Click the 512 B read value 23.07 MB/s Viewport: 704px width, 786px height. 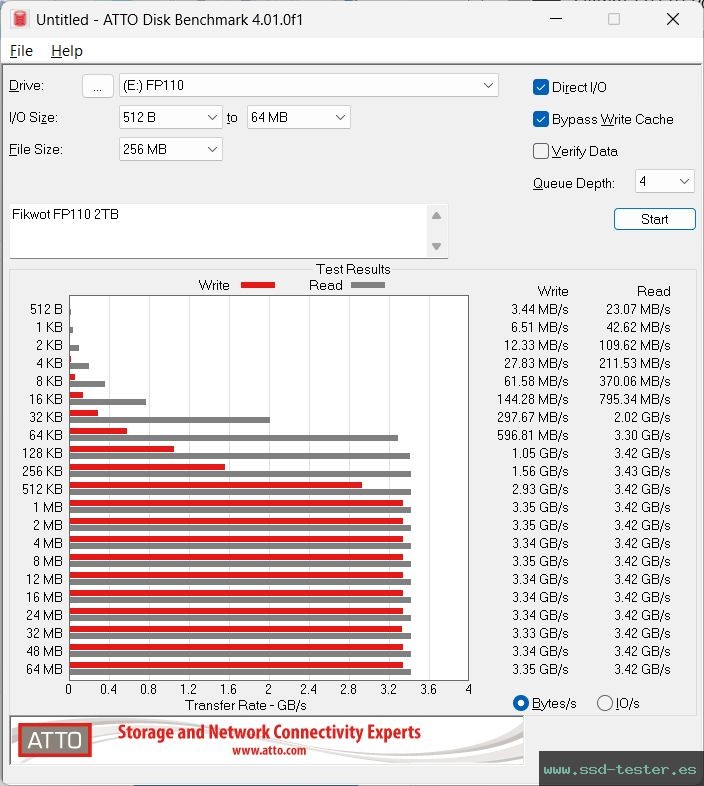(638, 309)
